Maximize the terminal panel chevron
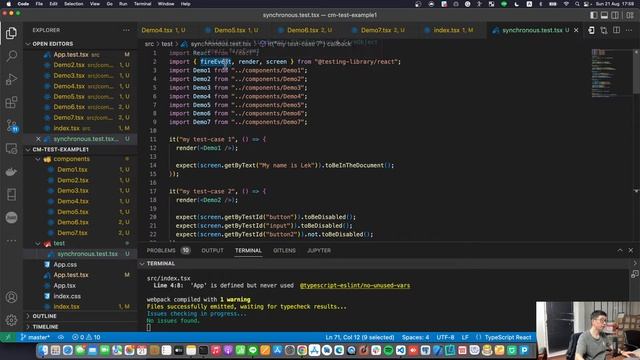The image size is (640, 360). [620, 250]
